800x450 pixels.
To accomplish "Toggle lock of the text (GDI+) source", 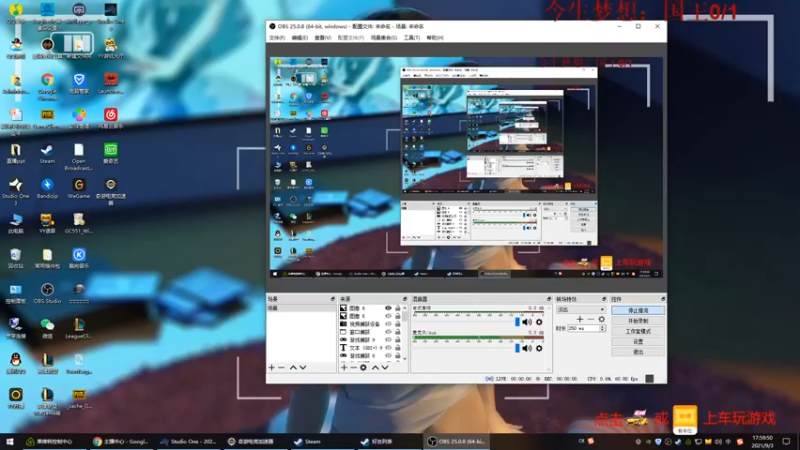I will pyautogui.click(x=397, y=348).
